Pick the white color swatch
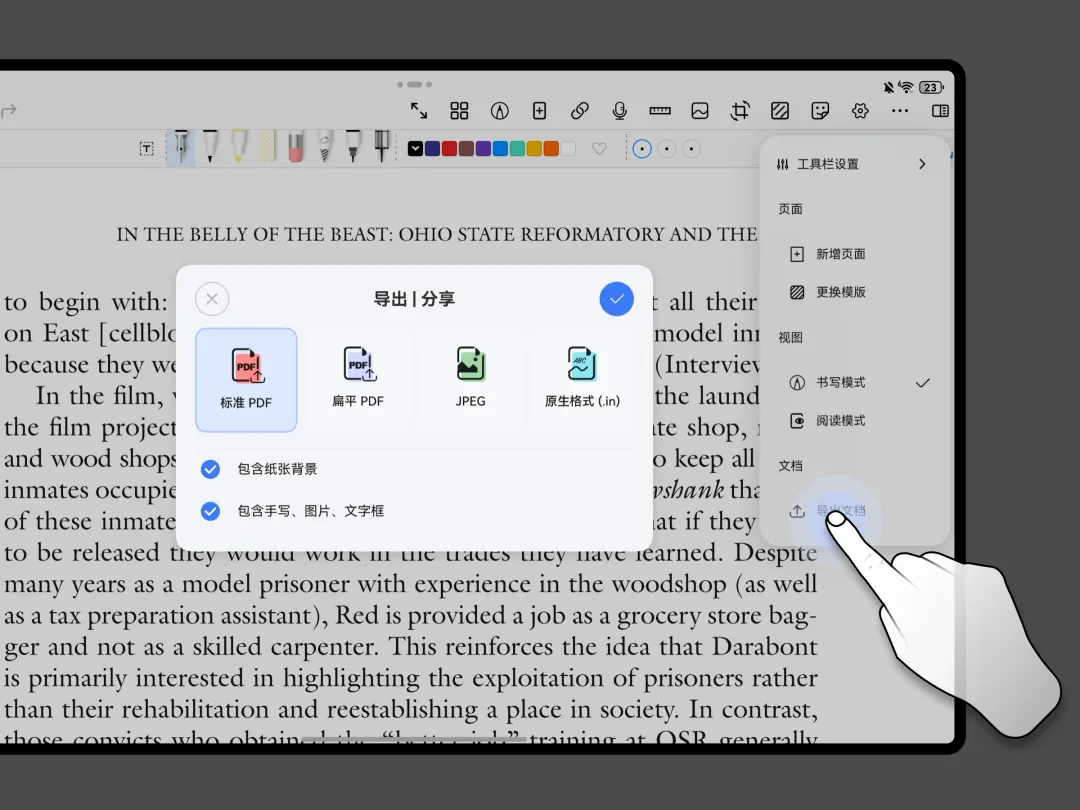Image resolution: width=1080 pixels, height=810 pixels. [x=568, y=149]
